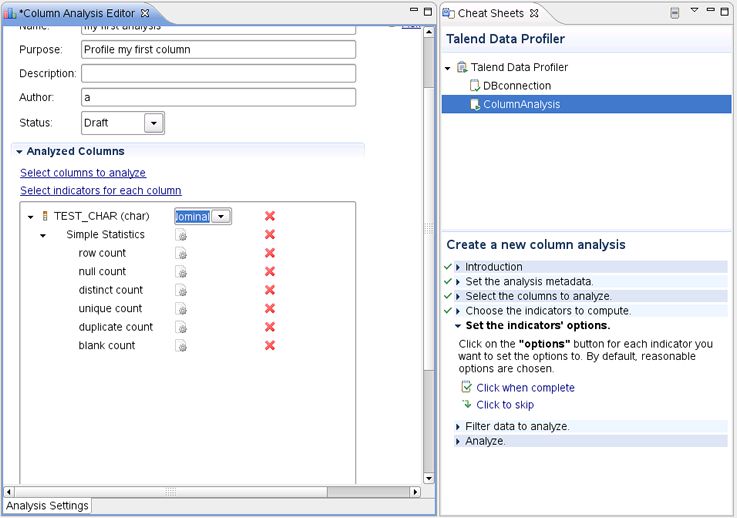Open options icon for blank count

coord(181,346)
